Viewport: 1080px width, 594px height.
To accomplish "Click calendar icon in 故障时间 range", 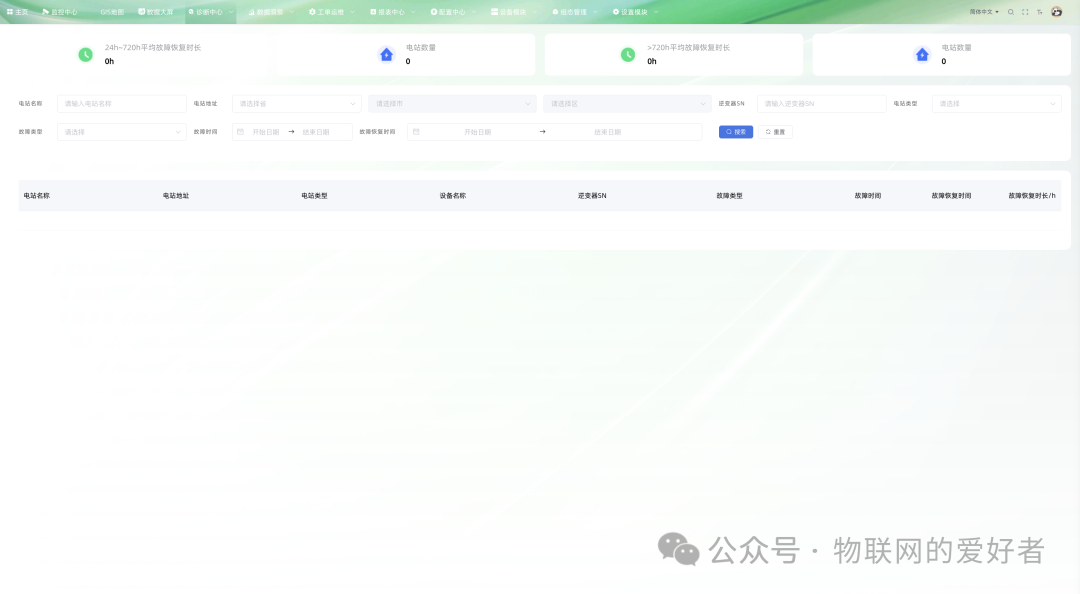I will coord(240,132).
